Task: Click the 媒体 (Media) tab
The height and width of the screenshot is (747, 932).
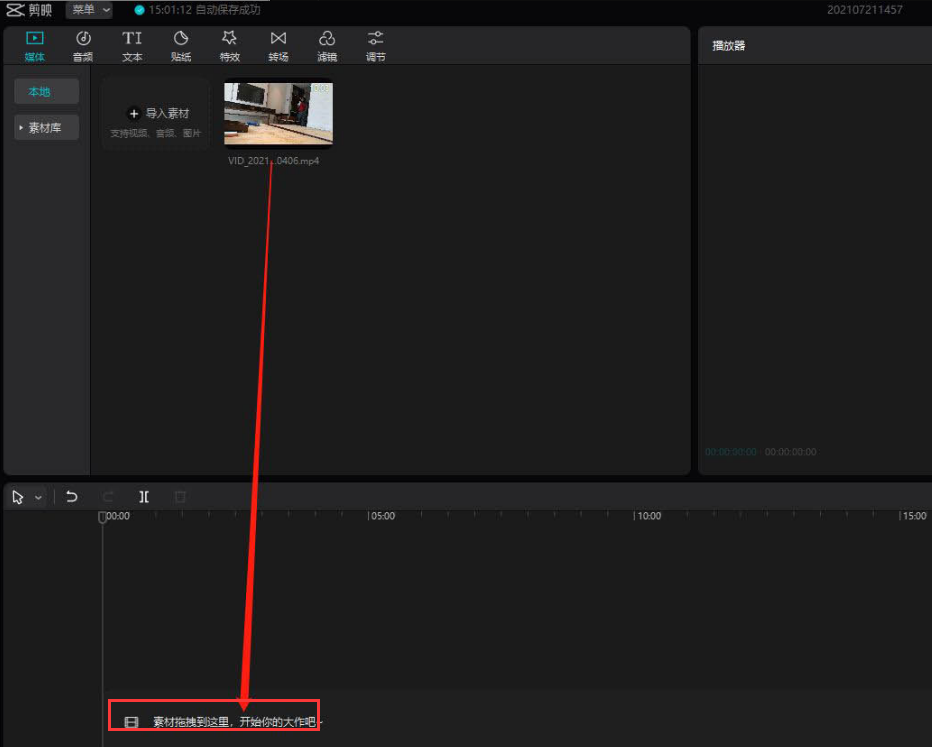Action: coord(34,45)
